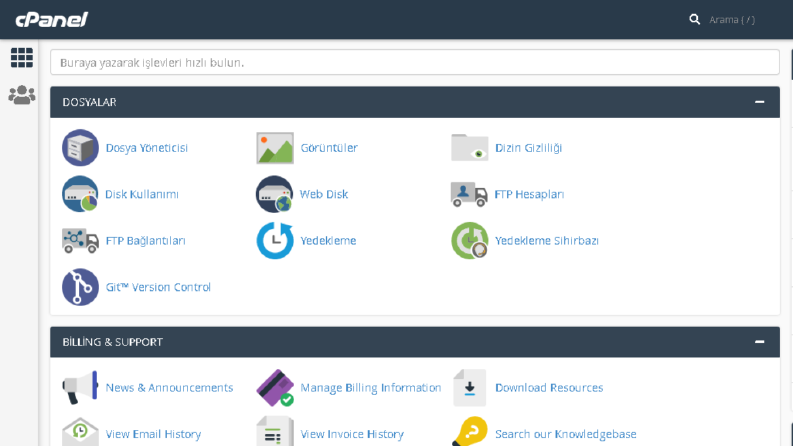Launch the Yedekleme Sihirbazı icon
Screen dimensions: 793x446
(469, 241)
